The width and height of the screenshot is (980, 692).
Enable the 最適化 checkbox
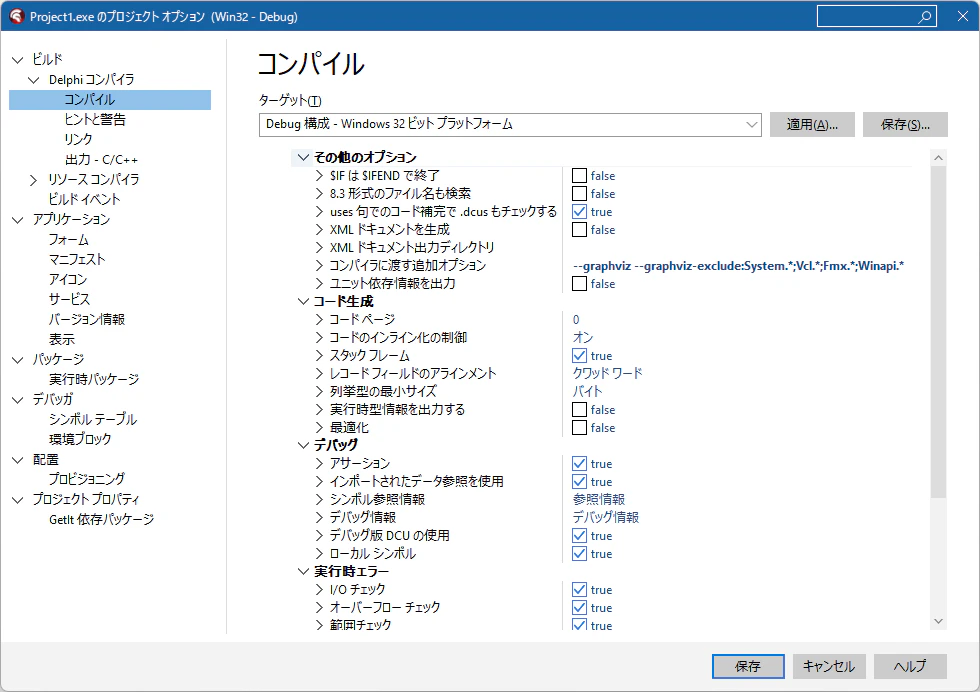579,428
